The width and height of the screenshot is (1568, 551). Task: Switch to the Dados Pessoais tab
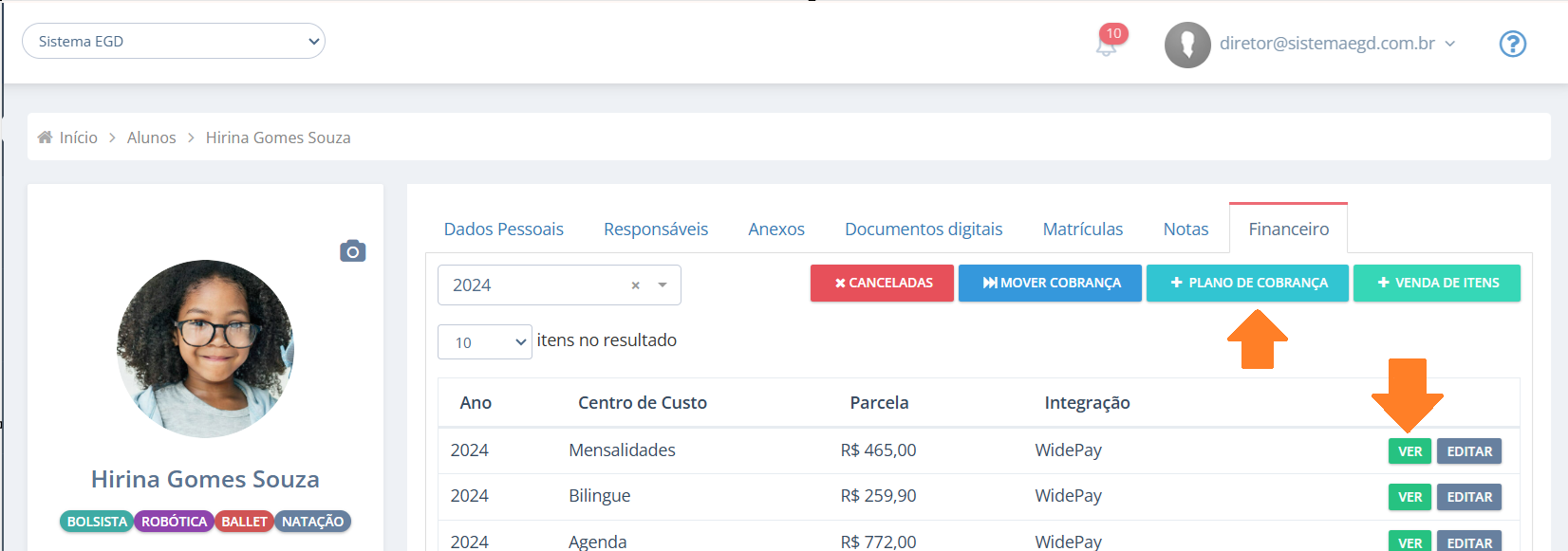(504, 229)
